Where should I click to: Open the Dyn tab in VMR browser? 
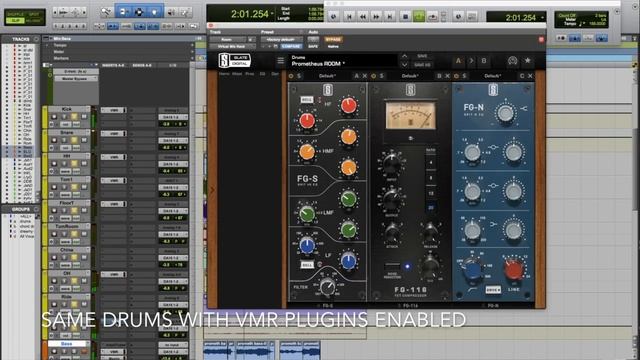275,74
